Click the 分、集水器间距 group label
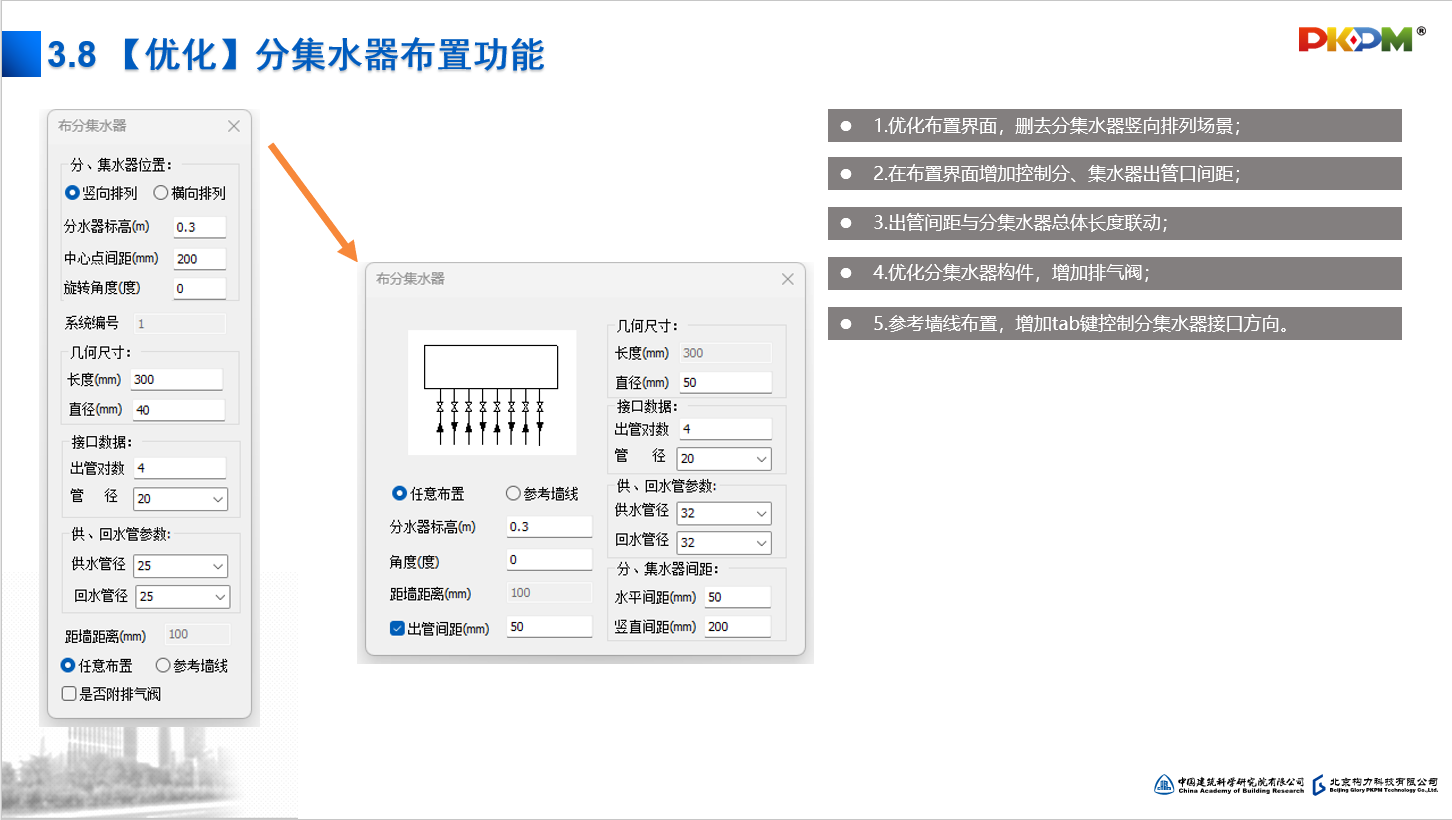 pos(668,569)
